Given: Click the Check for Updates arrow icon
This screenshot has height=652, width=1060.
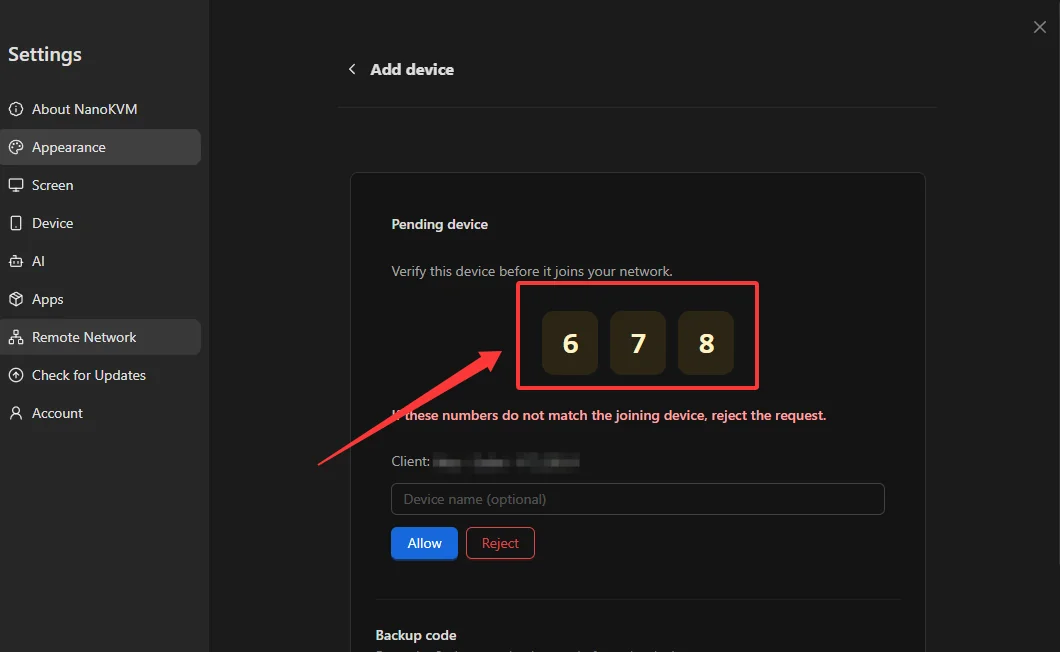Looking at the screenshot, I should [x=16, y=375].
